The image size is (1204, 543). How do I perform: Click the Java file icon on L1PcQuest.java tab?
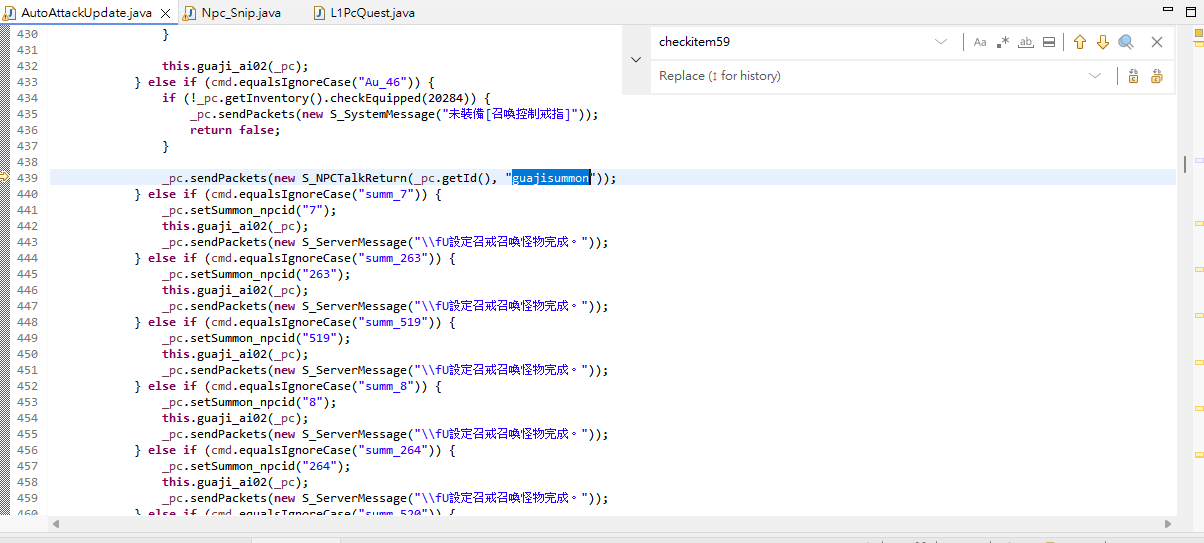(320, 13)
